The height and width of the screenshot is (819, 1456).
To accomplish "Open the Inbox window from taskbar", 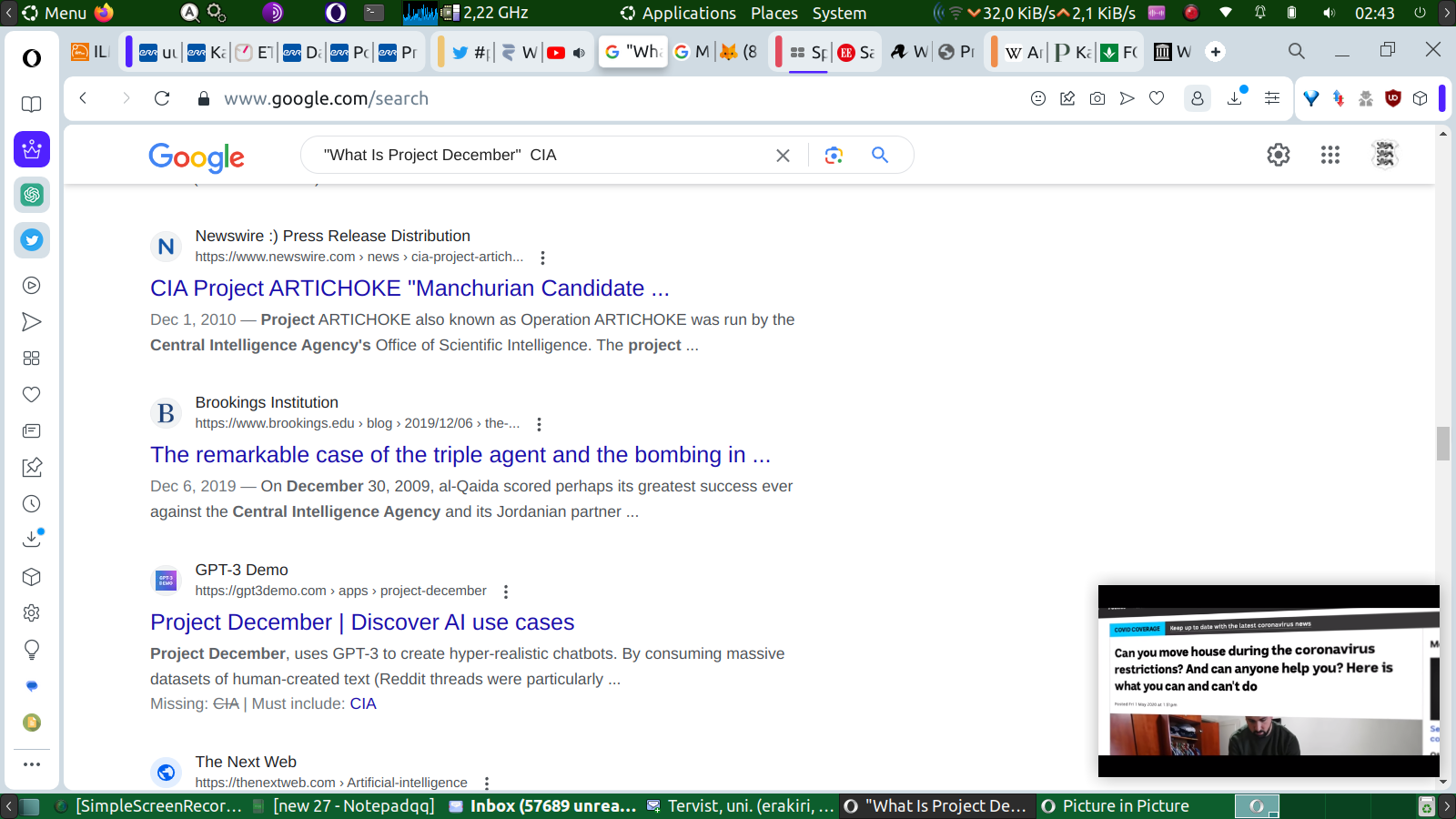I will click(x=542, y=806).
